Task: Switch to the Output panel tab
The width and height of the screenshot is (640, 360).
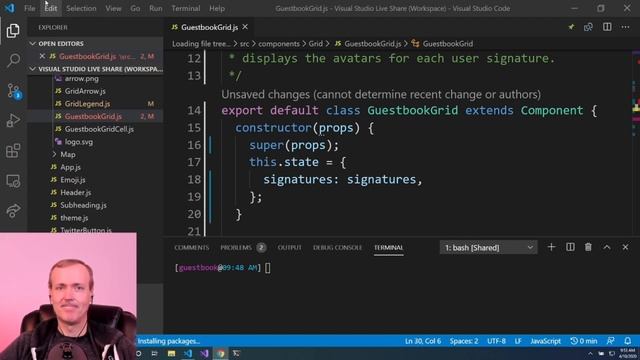Action: click(289, 247)
